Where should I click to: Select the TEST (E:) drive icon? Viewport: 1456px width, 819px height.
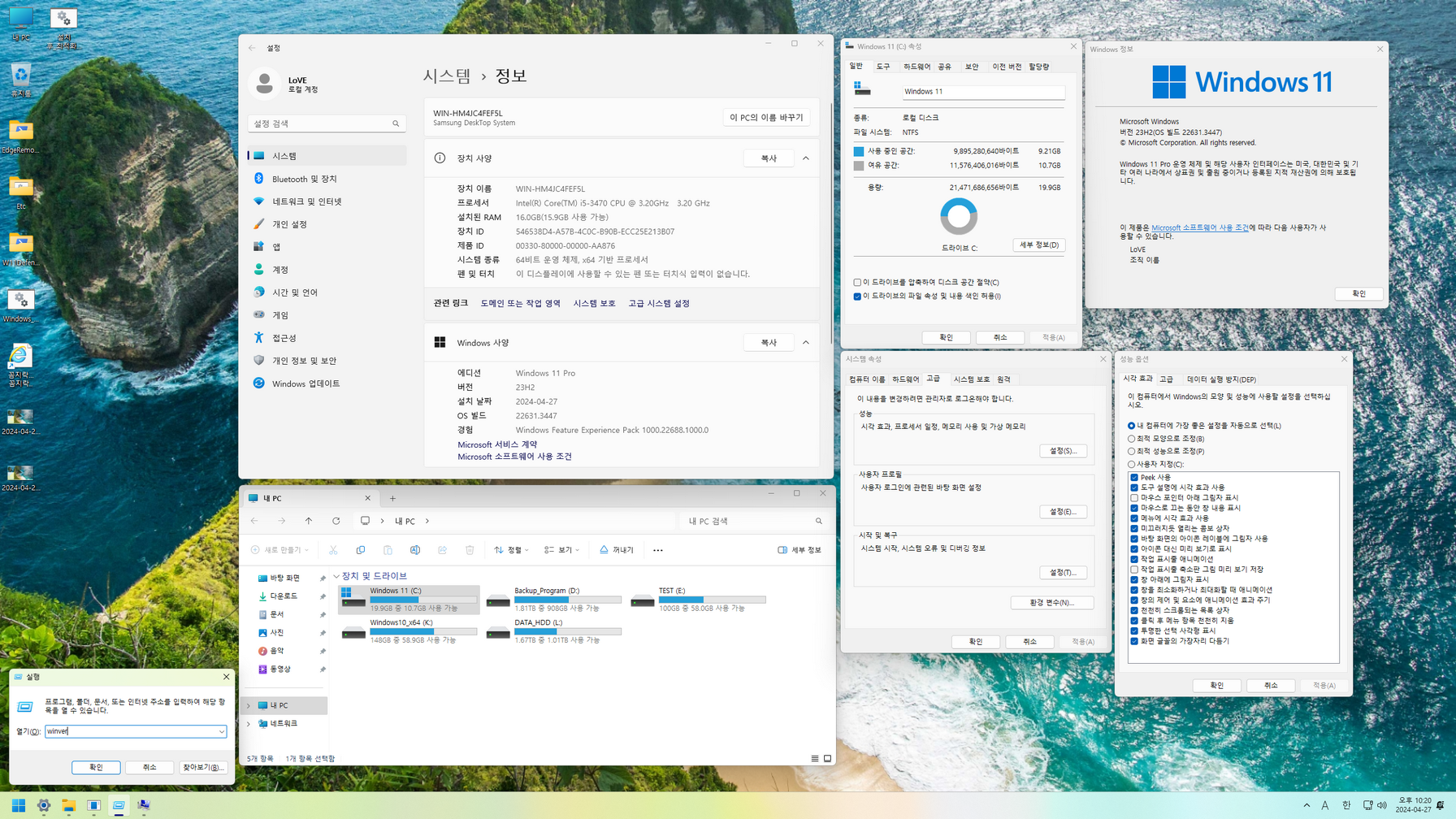click(642, 600)
